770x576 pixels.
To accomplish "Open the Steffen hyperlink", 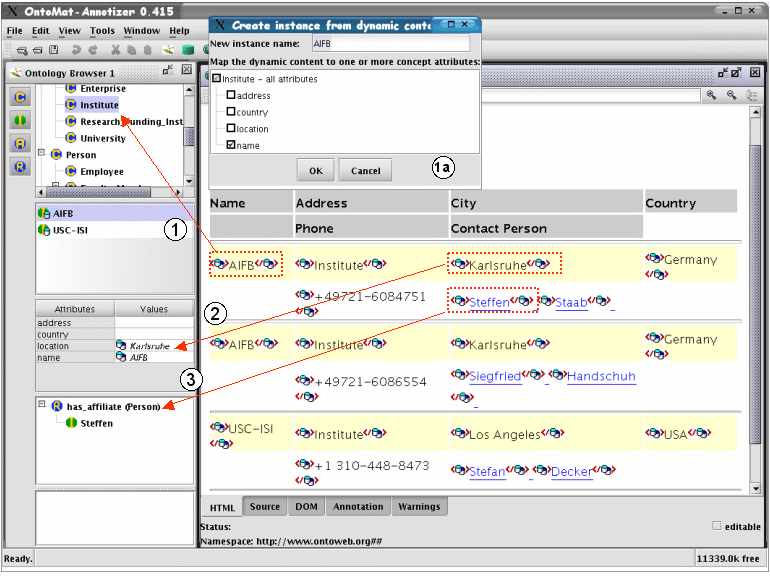I will pyautogui.click(x=489, y=302).
